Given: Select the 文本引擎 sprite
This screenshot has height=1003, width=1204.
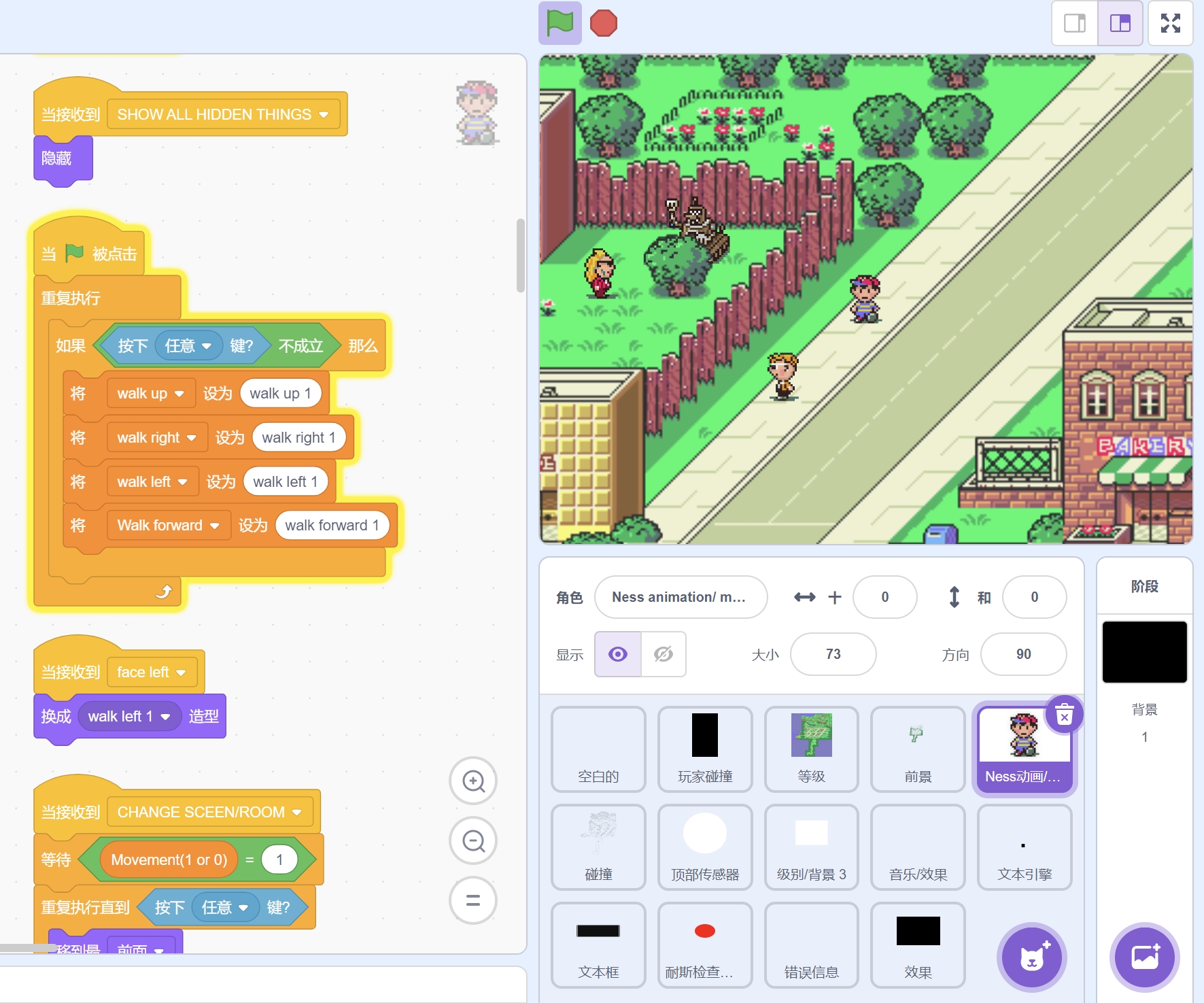Looking at the screenshot, I should 1024,847.
